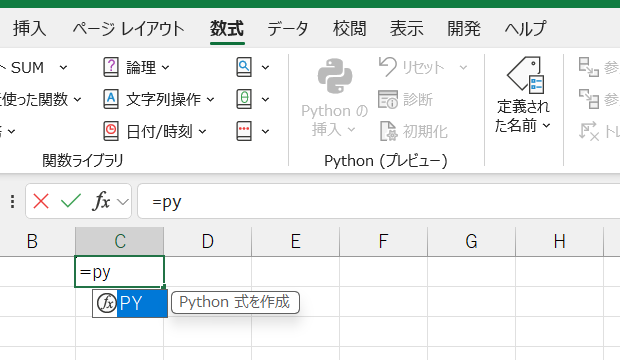
Task: Click the 診断 diagnostics button
Action: 405,99
